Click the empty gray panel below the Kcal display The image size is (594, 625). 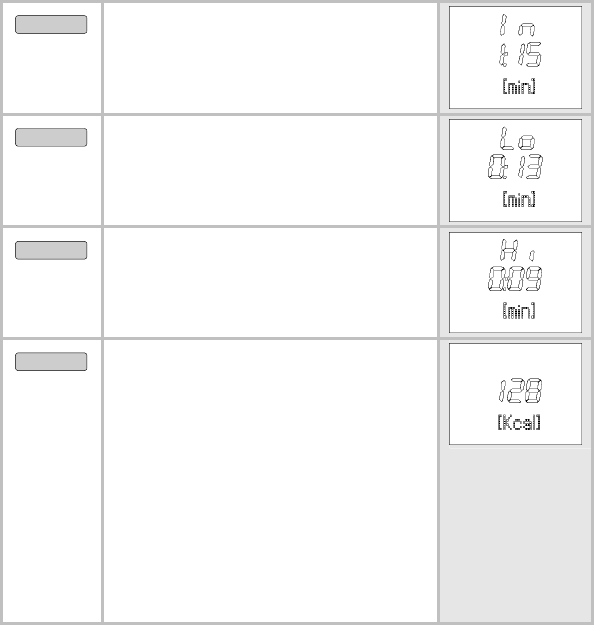tap(515, 534)
